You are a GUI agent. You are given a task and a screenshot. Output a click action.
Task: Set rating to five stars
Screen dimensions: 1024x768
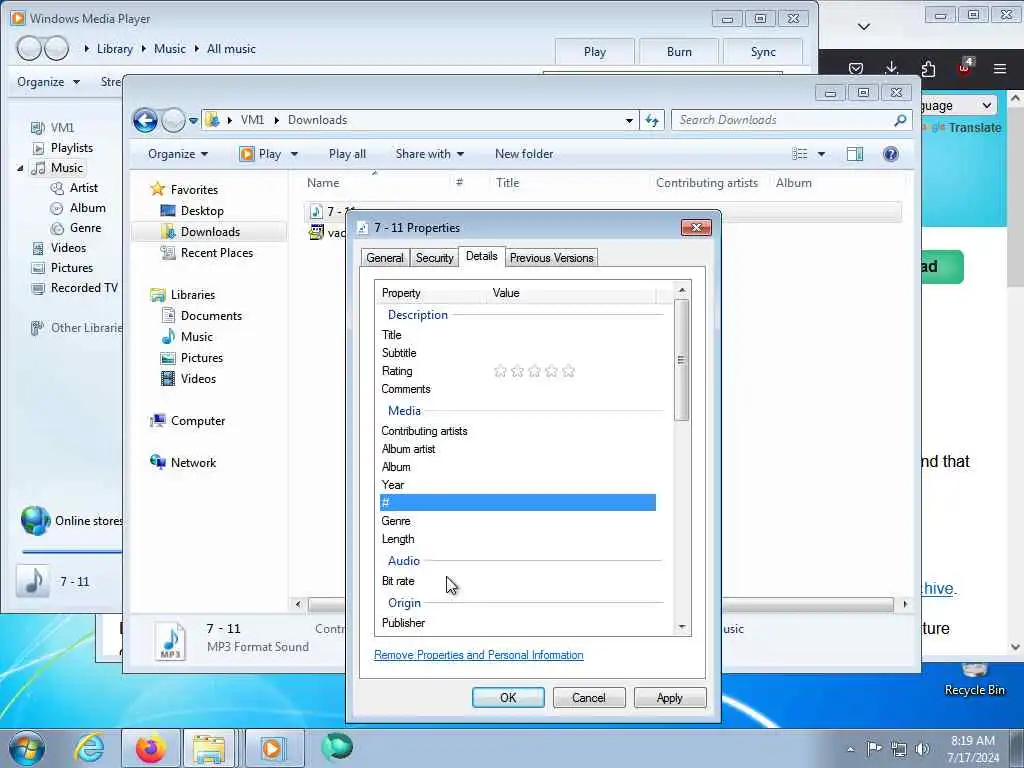(x=568, y=371)
